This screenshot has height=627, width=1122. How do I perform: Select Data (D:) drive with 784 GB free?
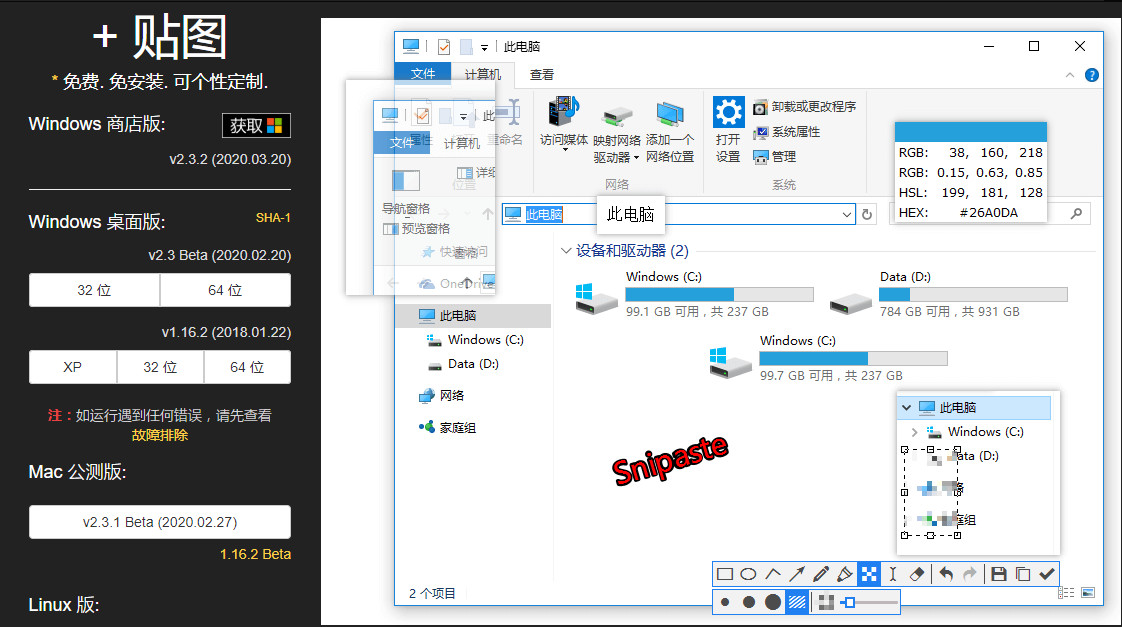pyautogui.click(x=948, y=294)
